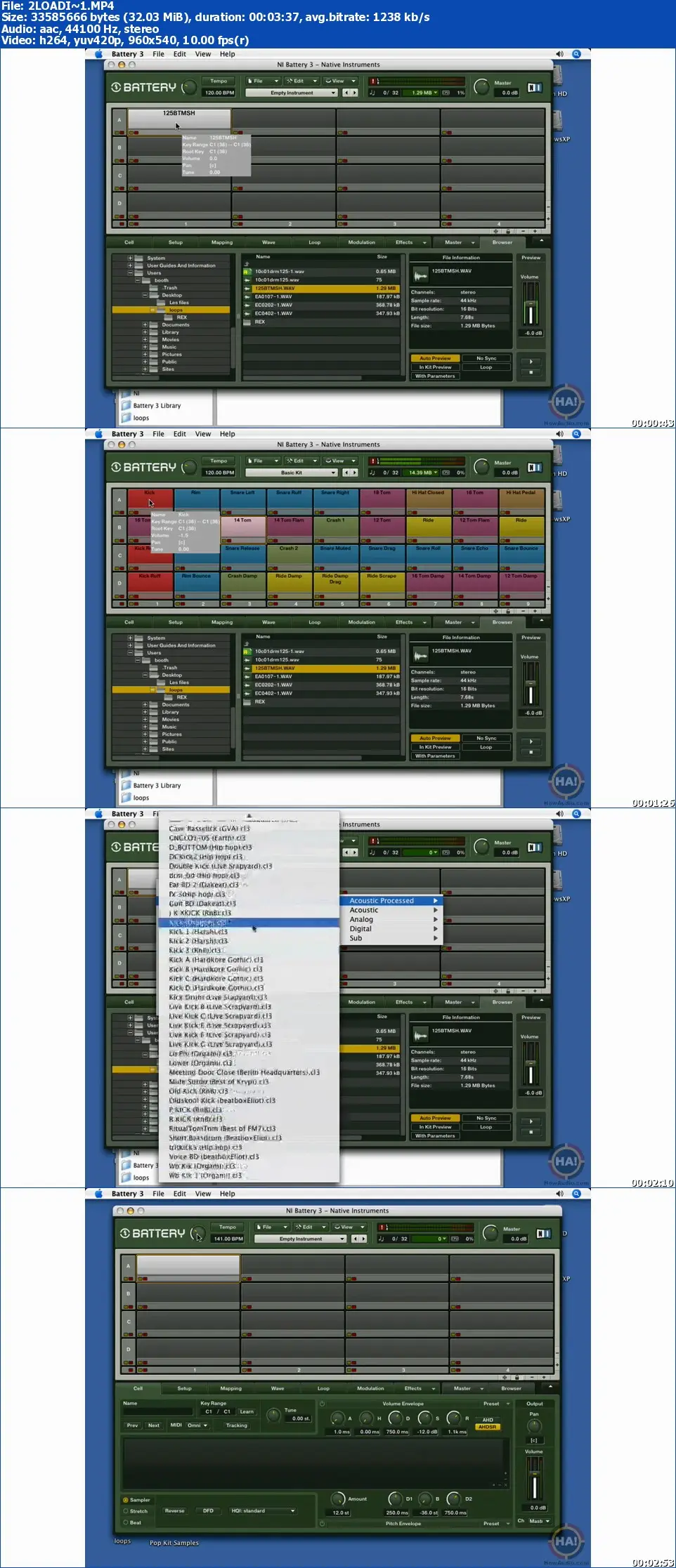Click the REX folder icon in the 00:00:43 file list
The width and height of the screenshot is (676, 1568).
pos(247,322)
